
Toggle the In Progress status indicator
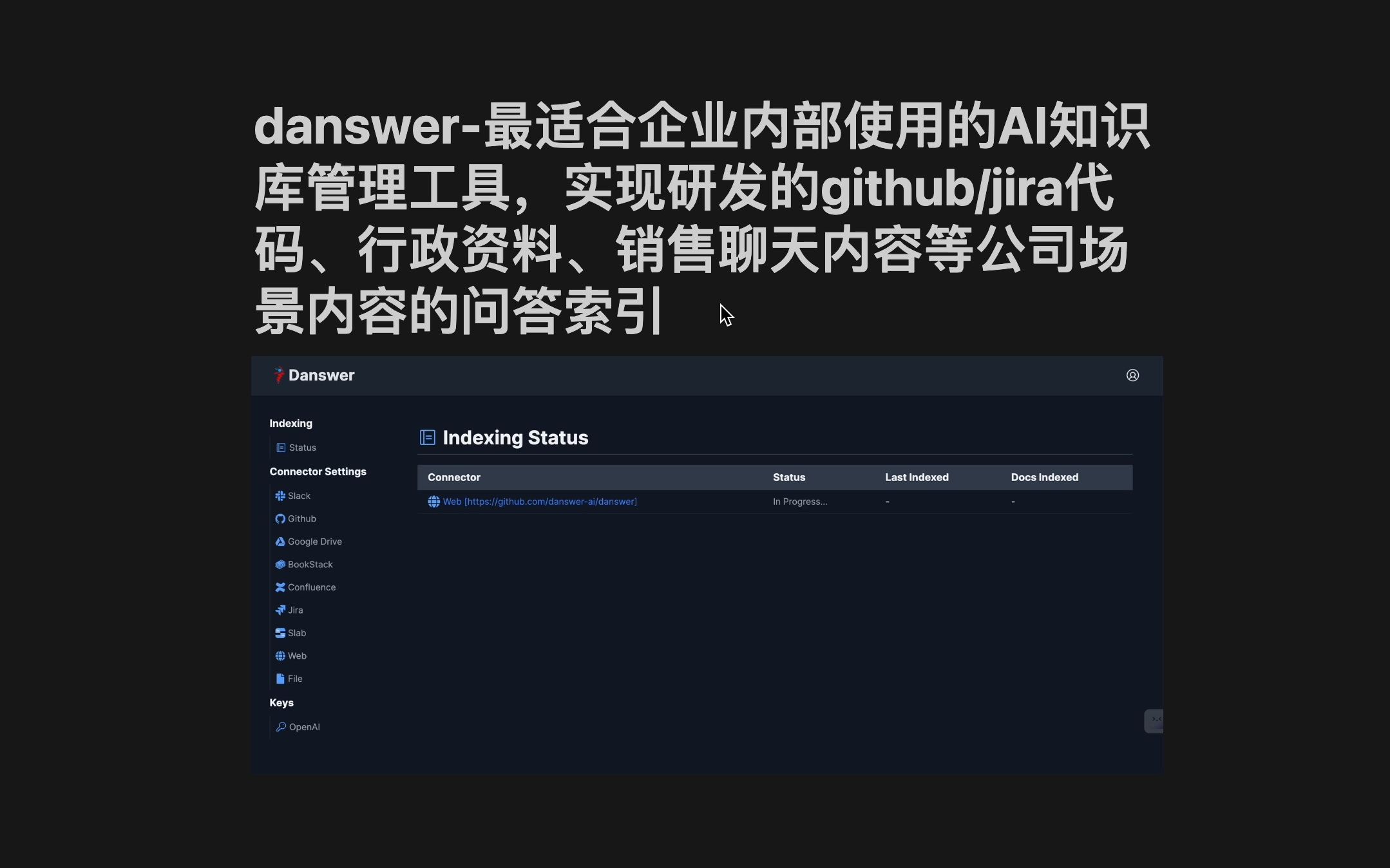(x=800, y=501)
